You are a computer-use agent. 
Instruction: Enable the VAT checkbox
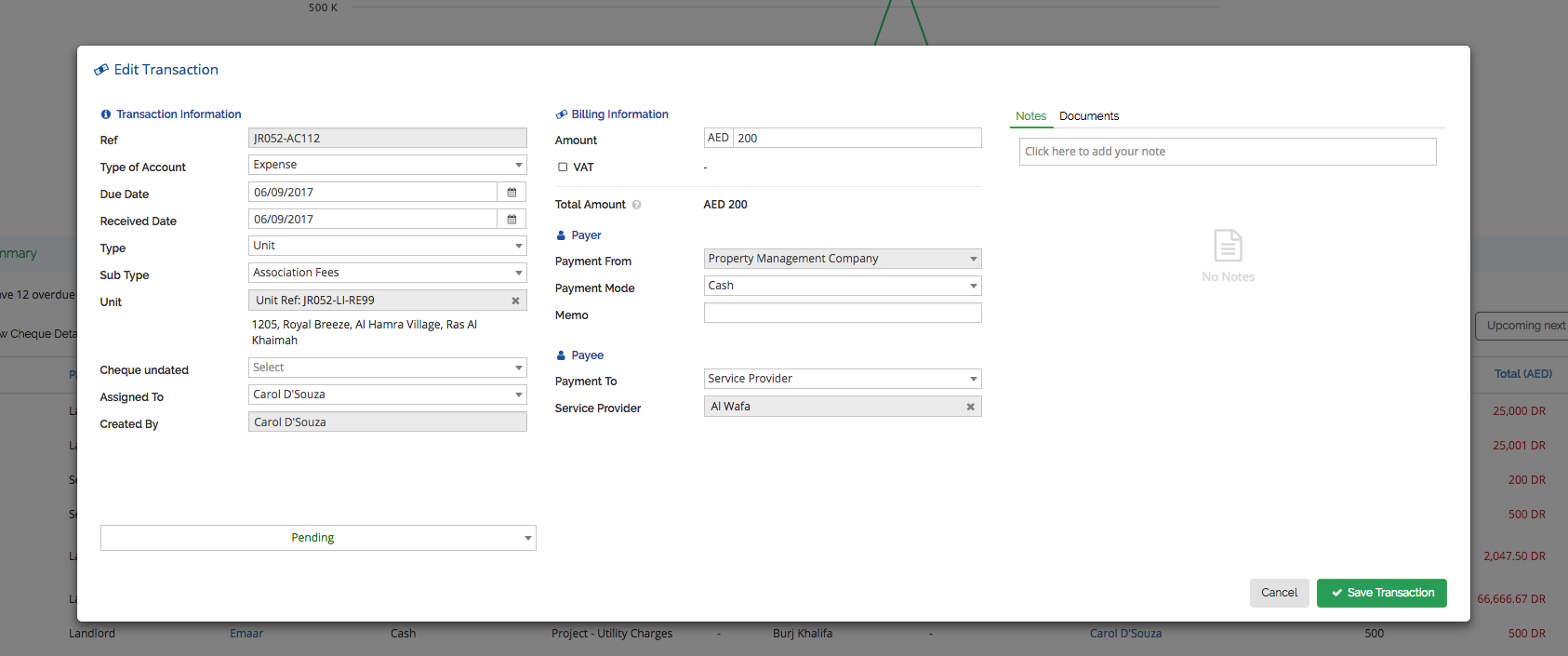(563, 167)
